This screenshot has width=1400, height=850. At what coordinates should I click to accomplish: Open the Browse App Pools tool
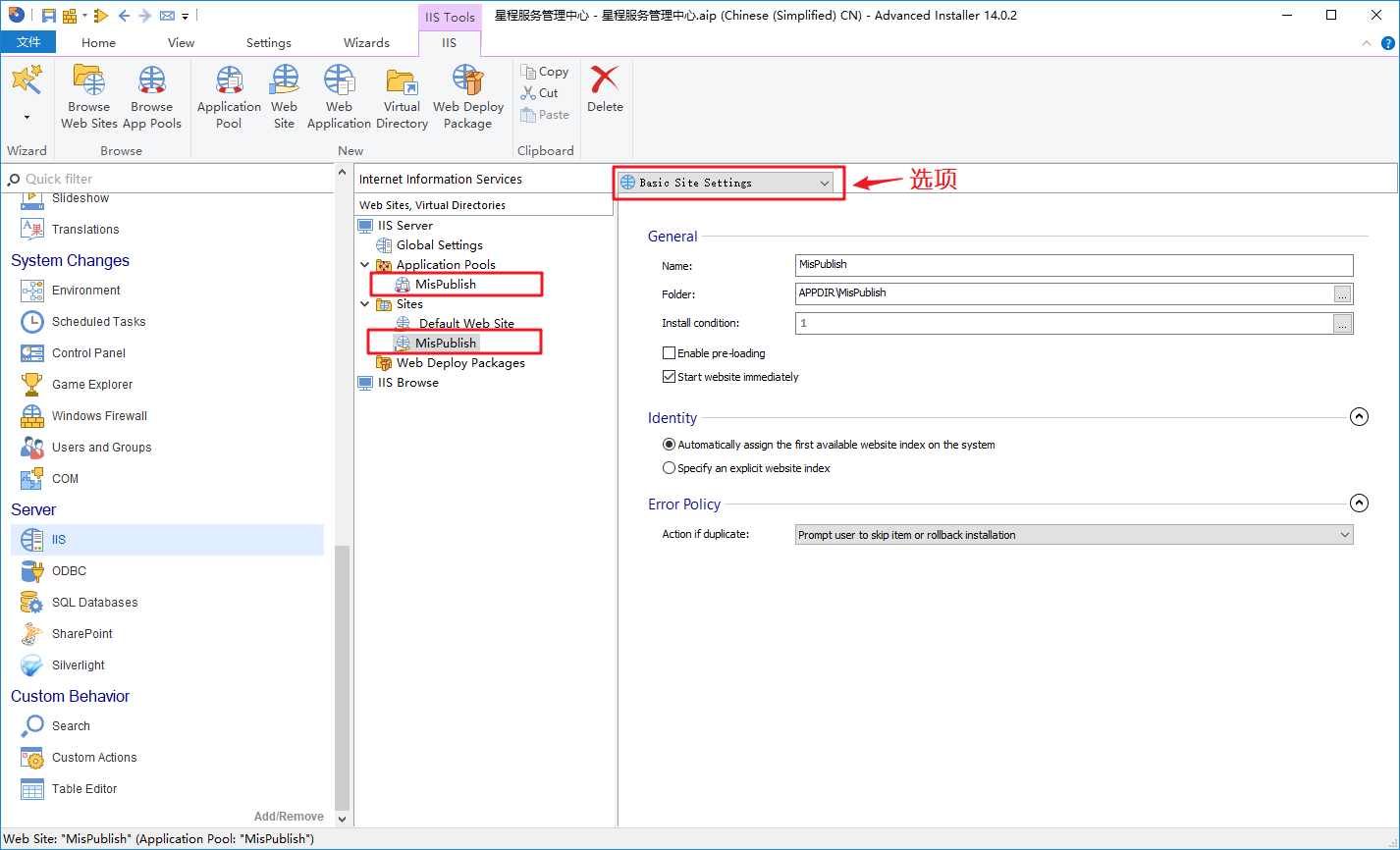coord(152,97)
